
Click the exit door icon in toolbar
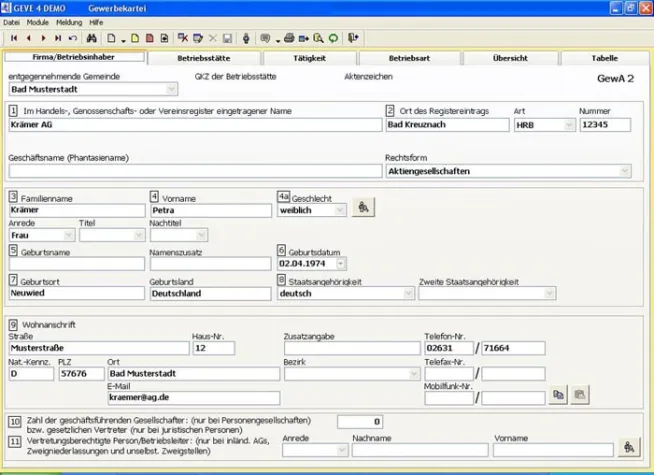(x=353, y=38)
